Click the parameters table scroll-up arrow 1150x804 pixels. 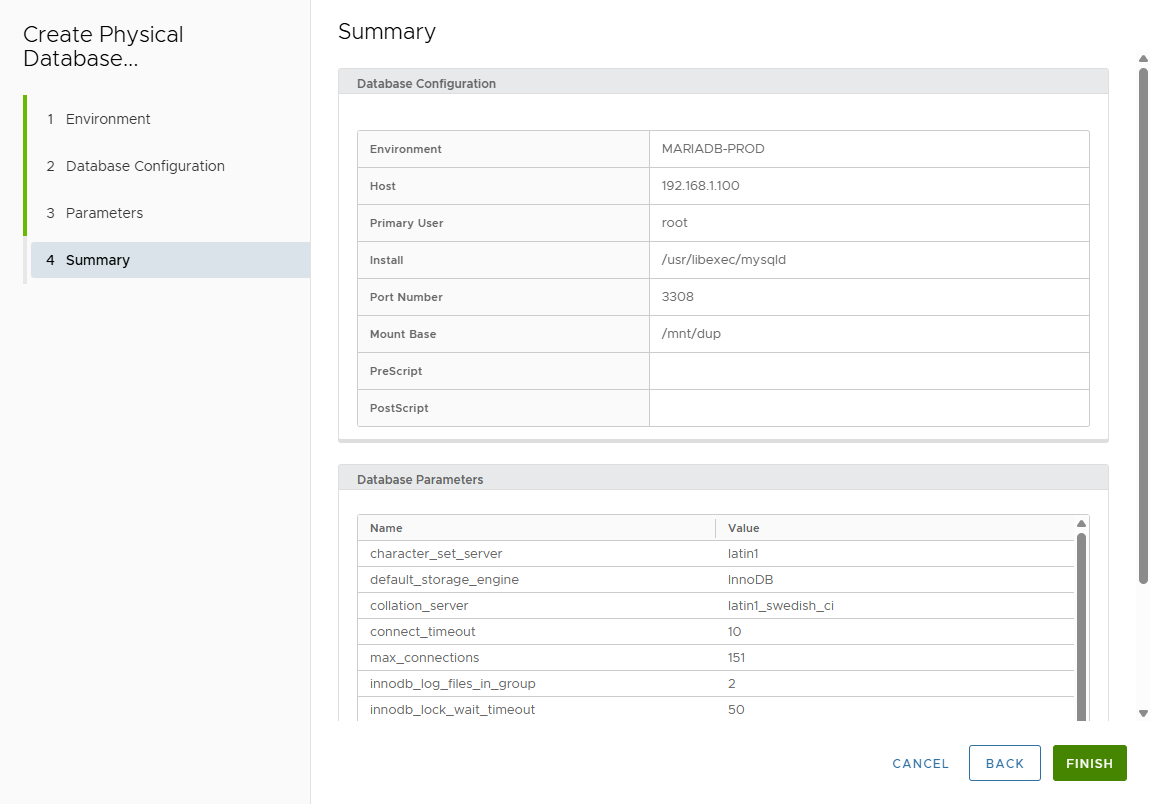click(x=1081, y=524)
